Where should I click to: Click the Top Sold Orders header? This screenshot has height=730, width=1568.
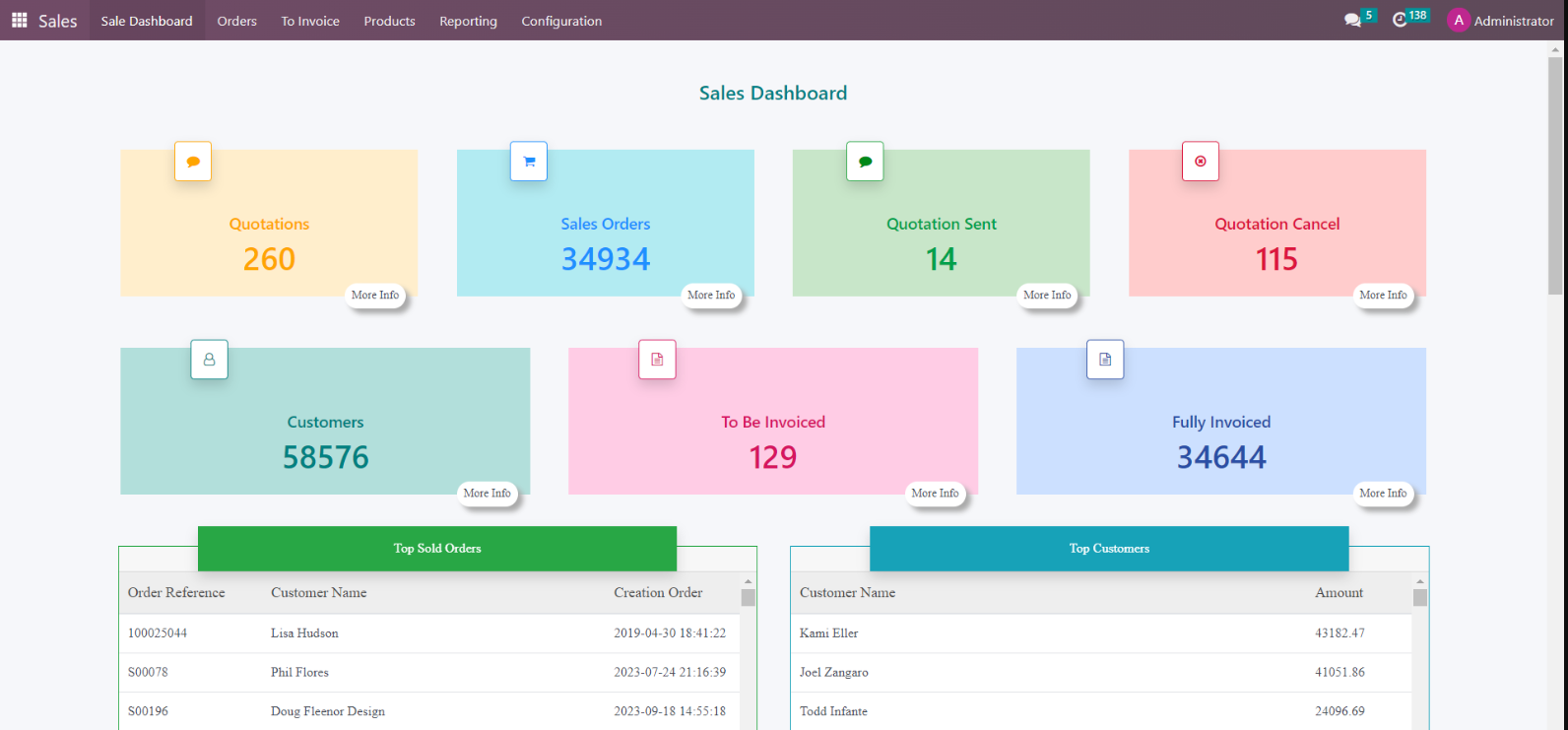click(x=437, y=549)
